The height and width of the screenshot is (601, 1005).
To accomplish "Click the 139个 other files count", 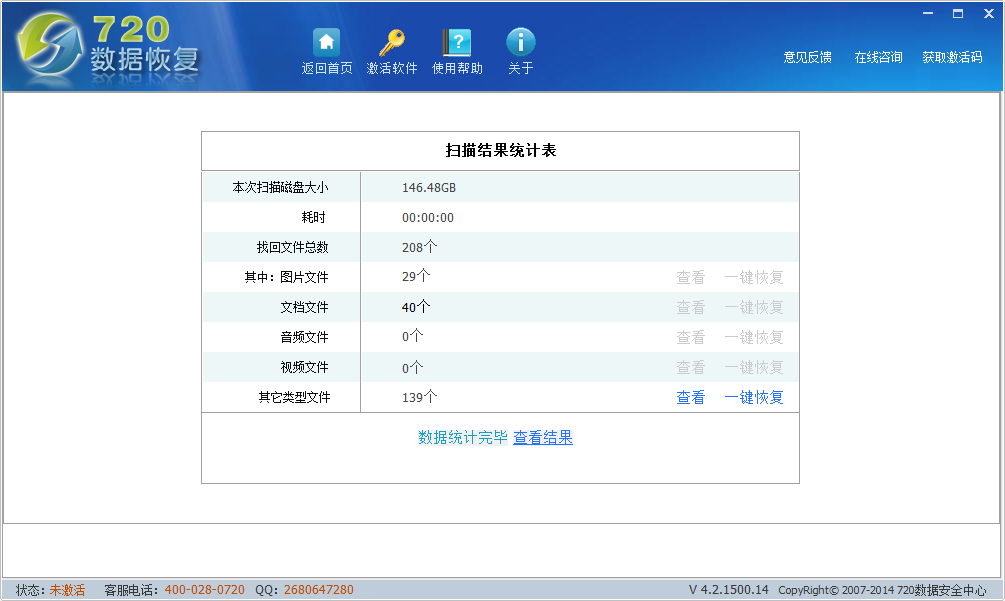I will click(419, 397).
